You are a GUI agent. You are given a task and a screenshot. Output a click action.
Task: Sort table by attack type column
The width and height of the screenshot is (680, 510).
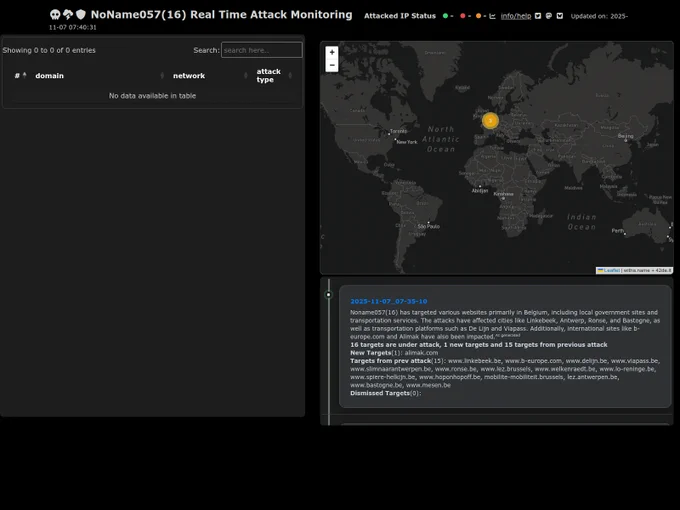274,75
